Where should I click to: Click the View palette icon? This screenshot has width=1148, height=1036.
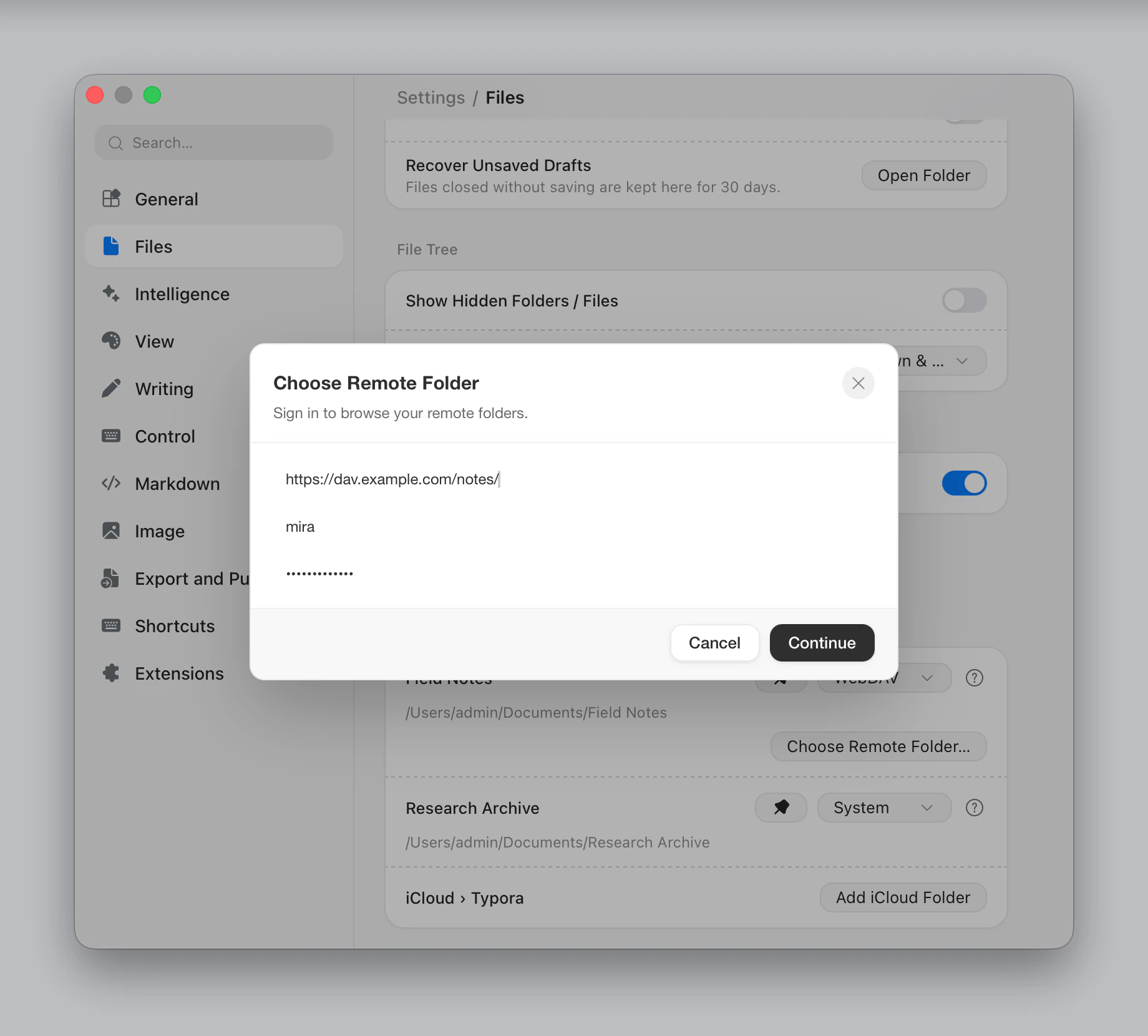coord(111,341)
